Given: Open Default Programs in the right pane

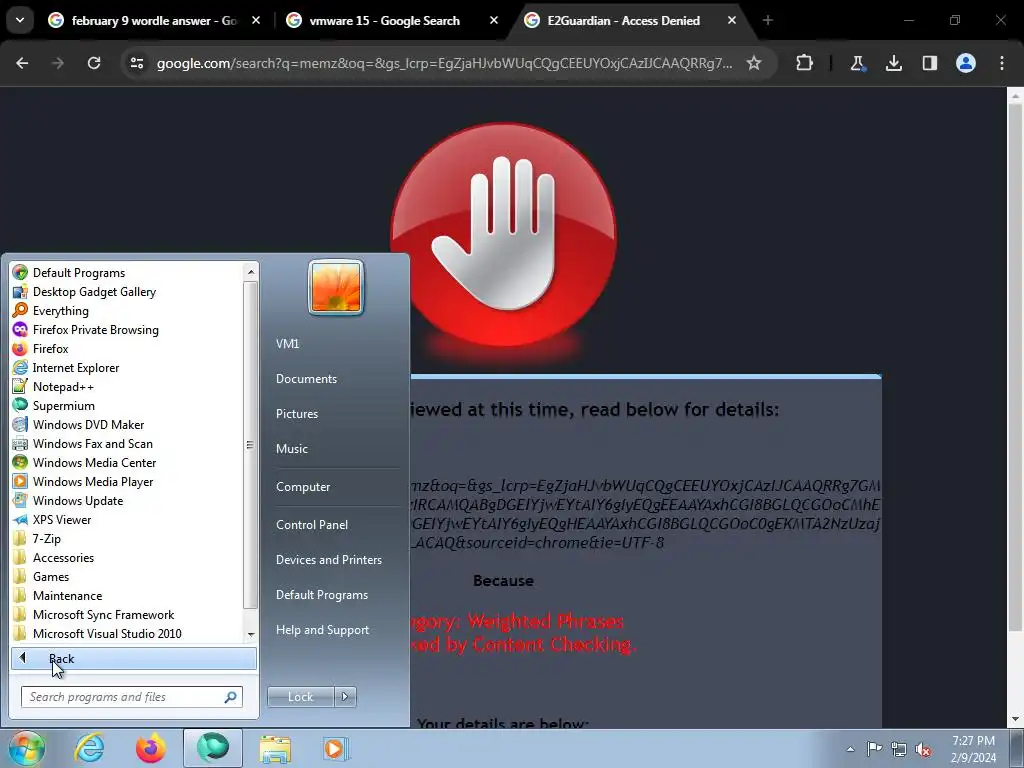Looking at the screenshot, I should coord(321,594).
